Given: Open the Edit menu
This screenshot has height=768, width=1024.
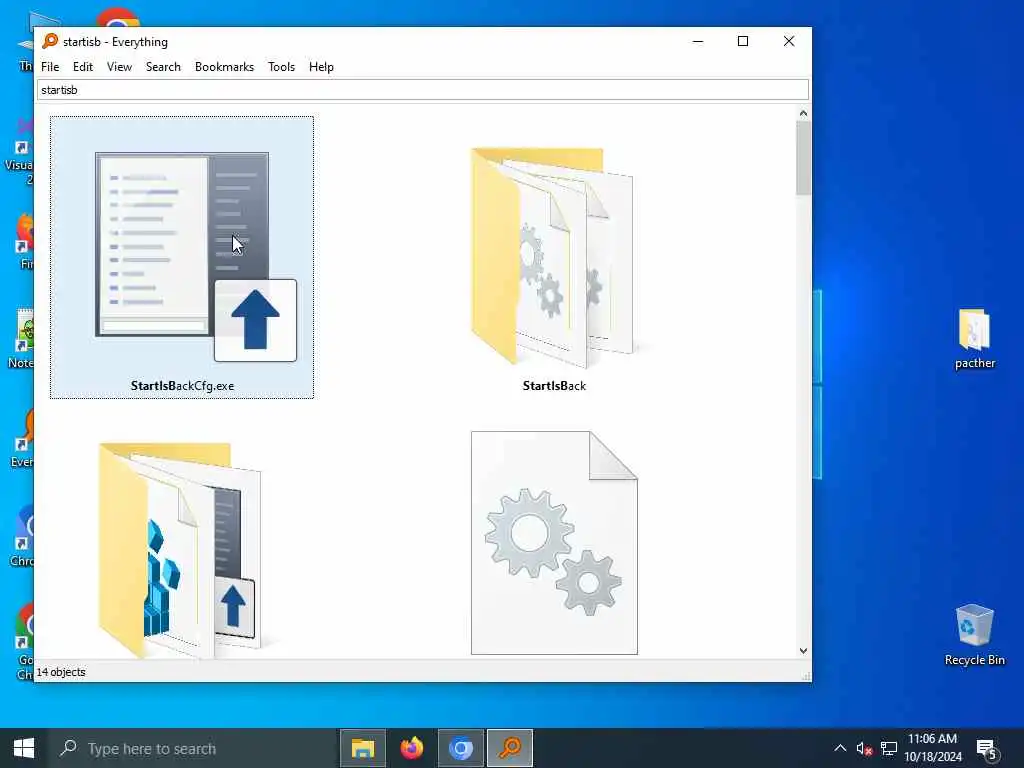Looking at the screenshot, I should 83,67.
